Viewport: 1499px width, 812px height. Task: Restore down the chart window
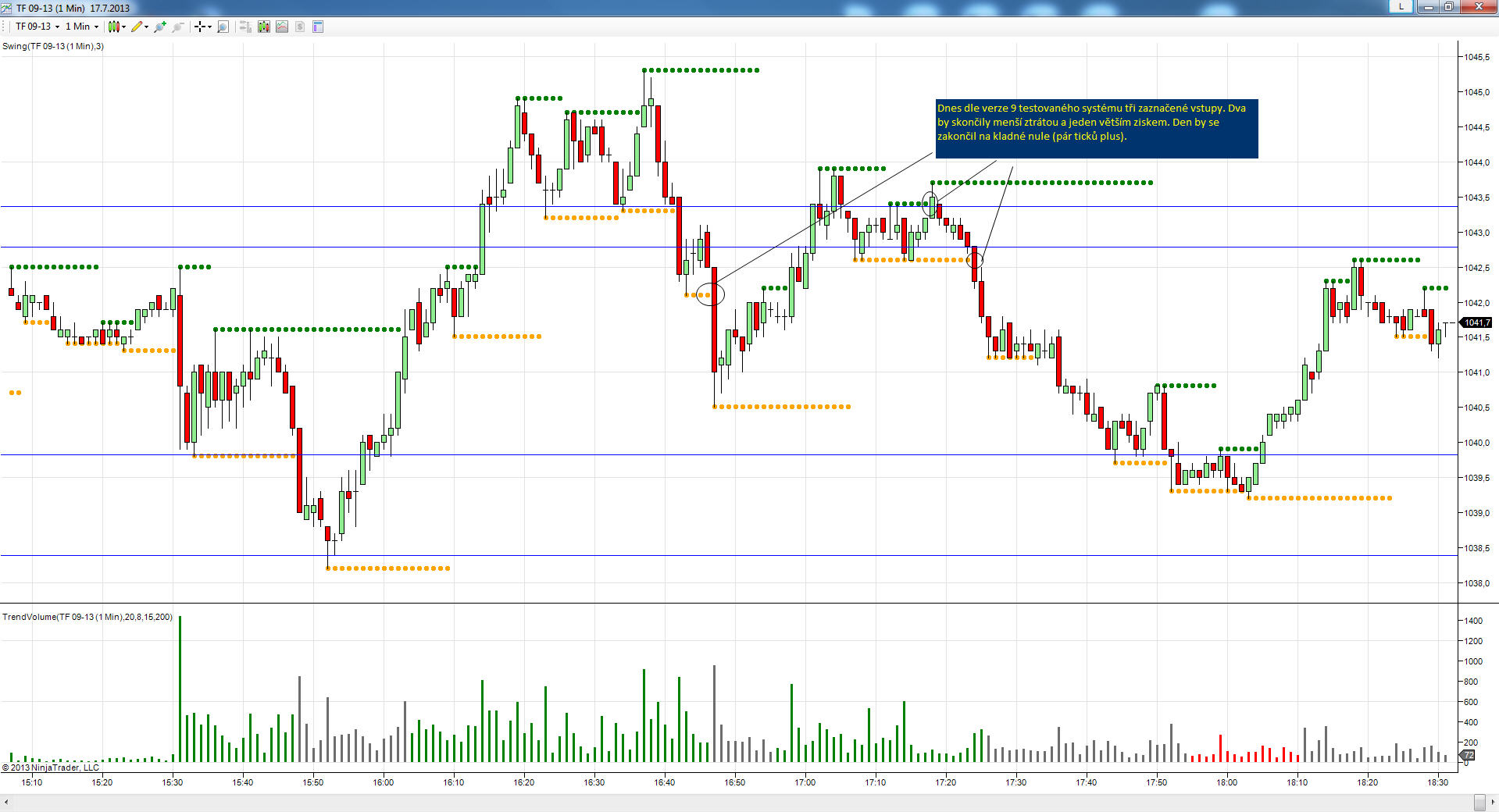[1448, 7]
